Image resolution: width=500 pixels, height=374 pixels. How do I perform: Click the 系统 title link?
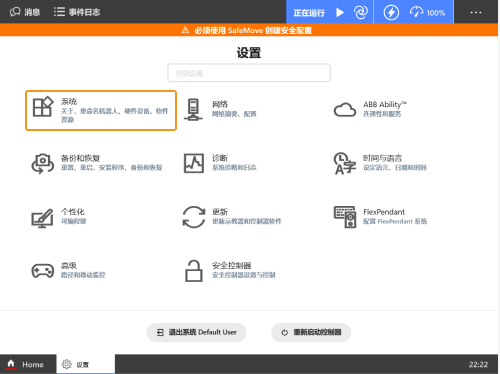(69, 101)
